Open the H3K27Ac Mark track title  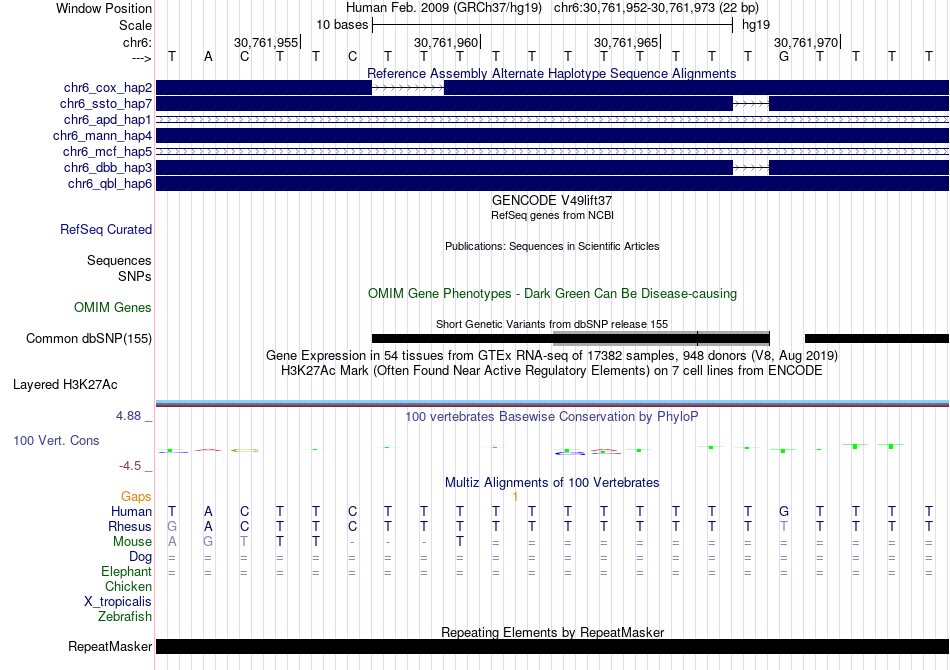click(x=552, y=371)
